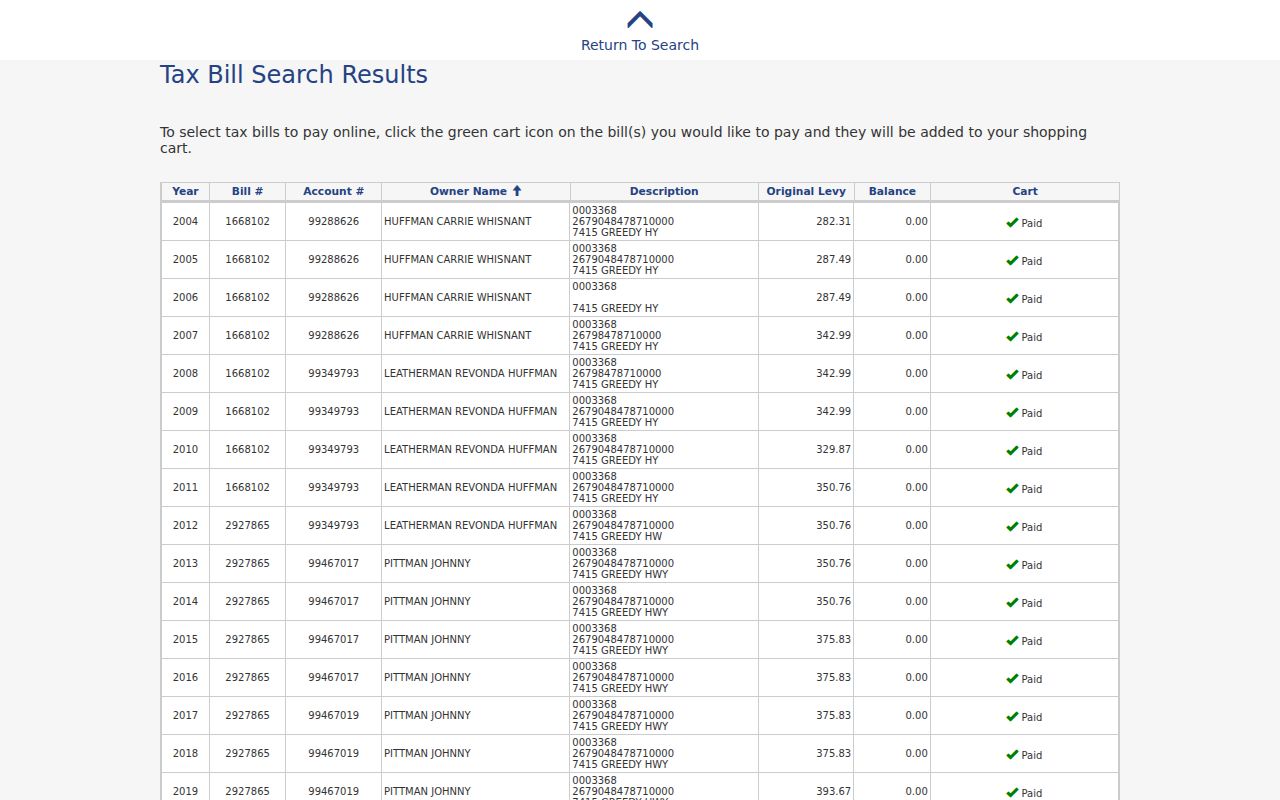Click account number 99467019 in the 2017 row
Screen dimensions: 1280x800
click(333, 715)
